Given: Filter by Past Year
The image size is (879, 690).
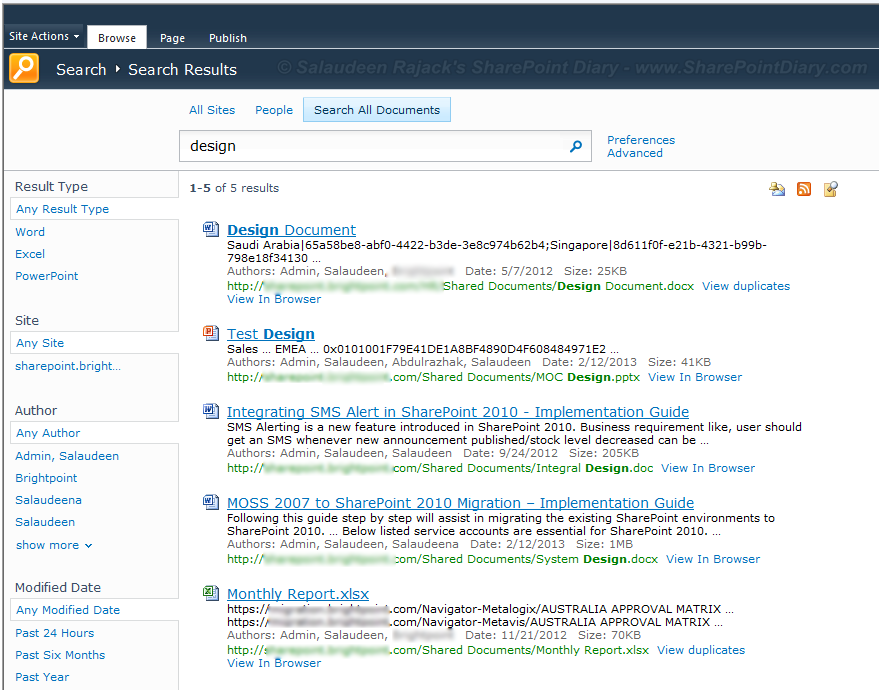Looking at the screenshot, I should point(42,677).
